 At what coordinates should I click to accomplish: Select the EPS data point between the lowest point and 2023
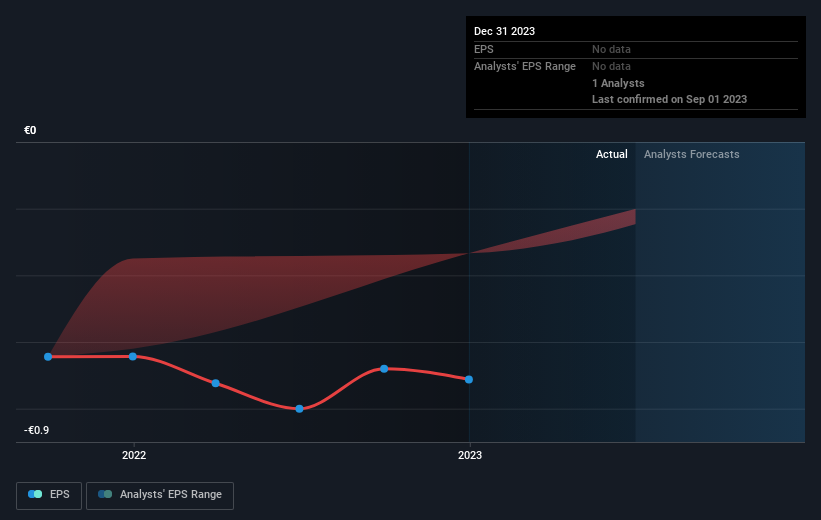click(x=384, y=369)
